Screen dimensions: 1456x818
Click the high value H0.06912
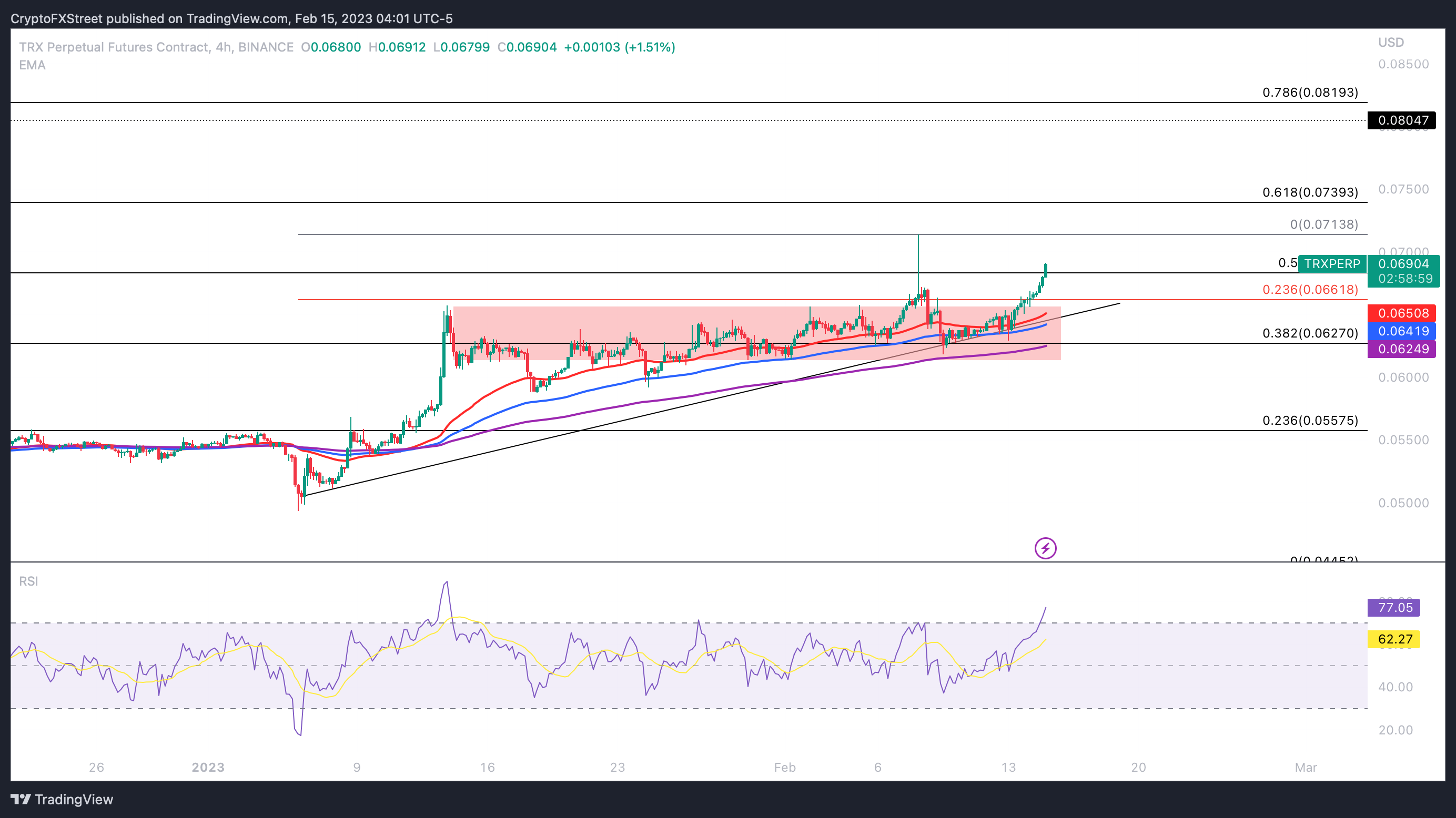tap(397, 47)
